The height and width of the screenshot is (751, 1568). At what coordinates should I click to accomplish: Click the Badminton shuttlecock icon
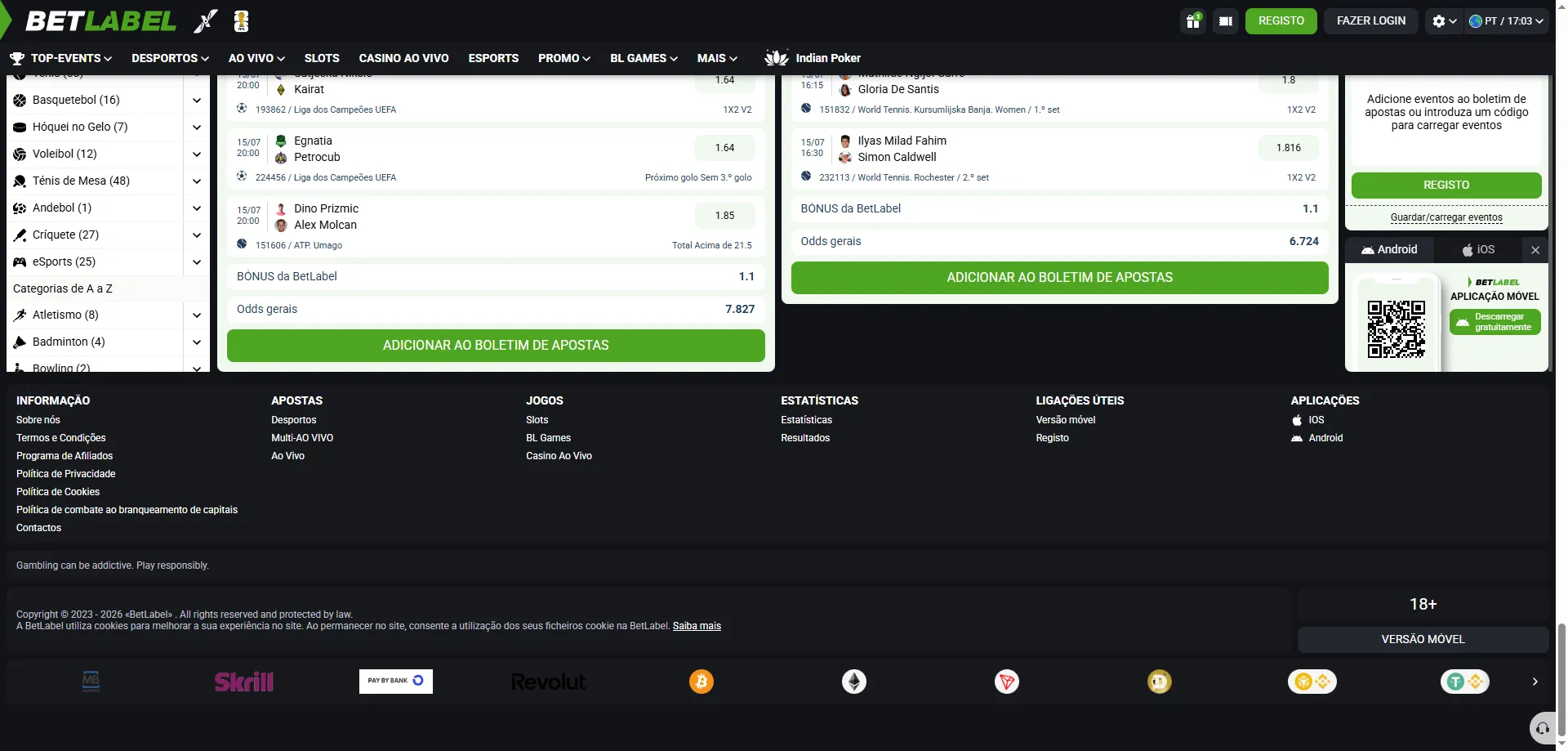click(20, 342)
